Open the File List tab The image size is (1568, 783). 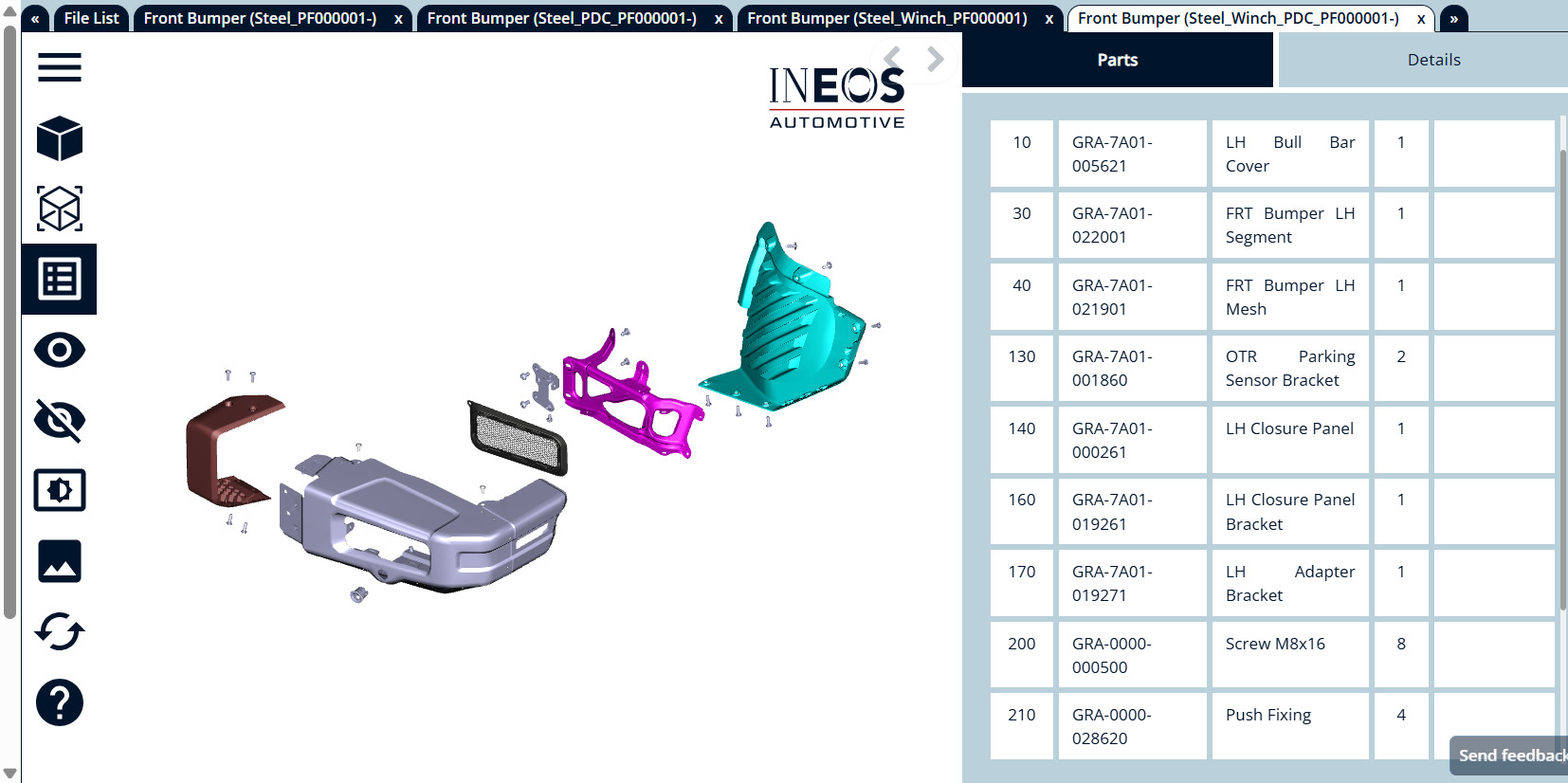pos(91,18)
